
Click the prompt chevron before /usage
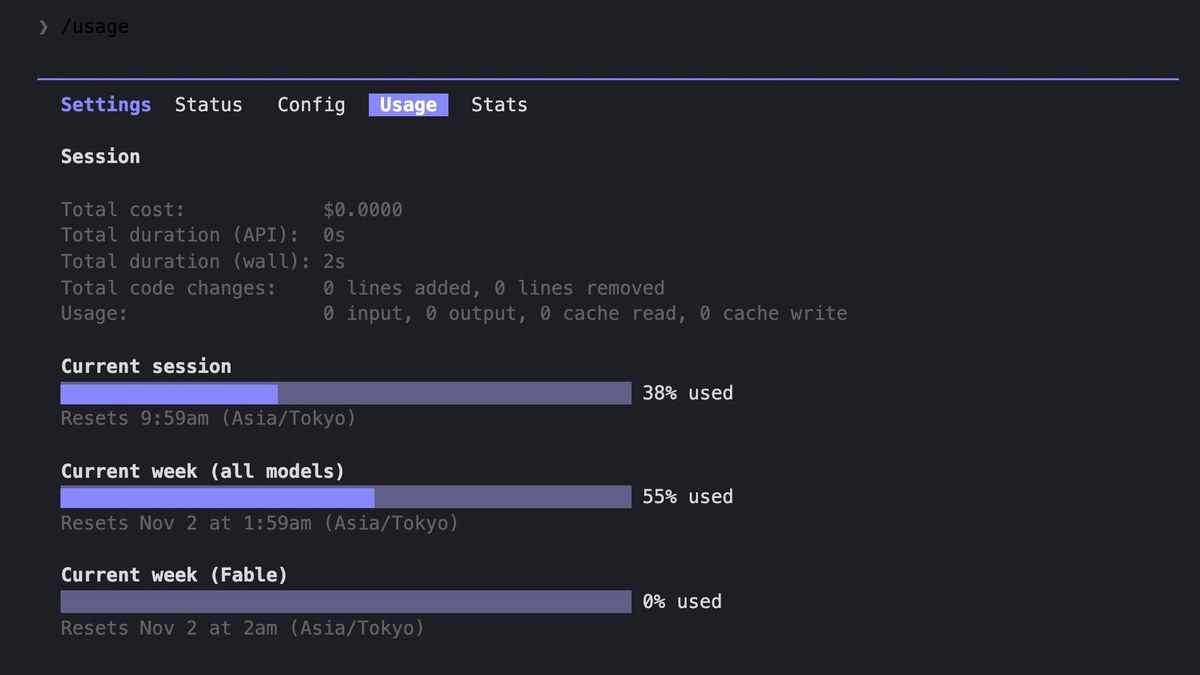43,27
